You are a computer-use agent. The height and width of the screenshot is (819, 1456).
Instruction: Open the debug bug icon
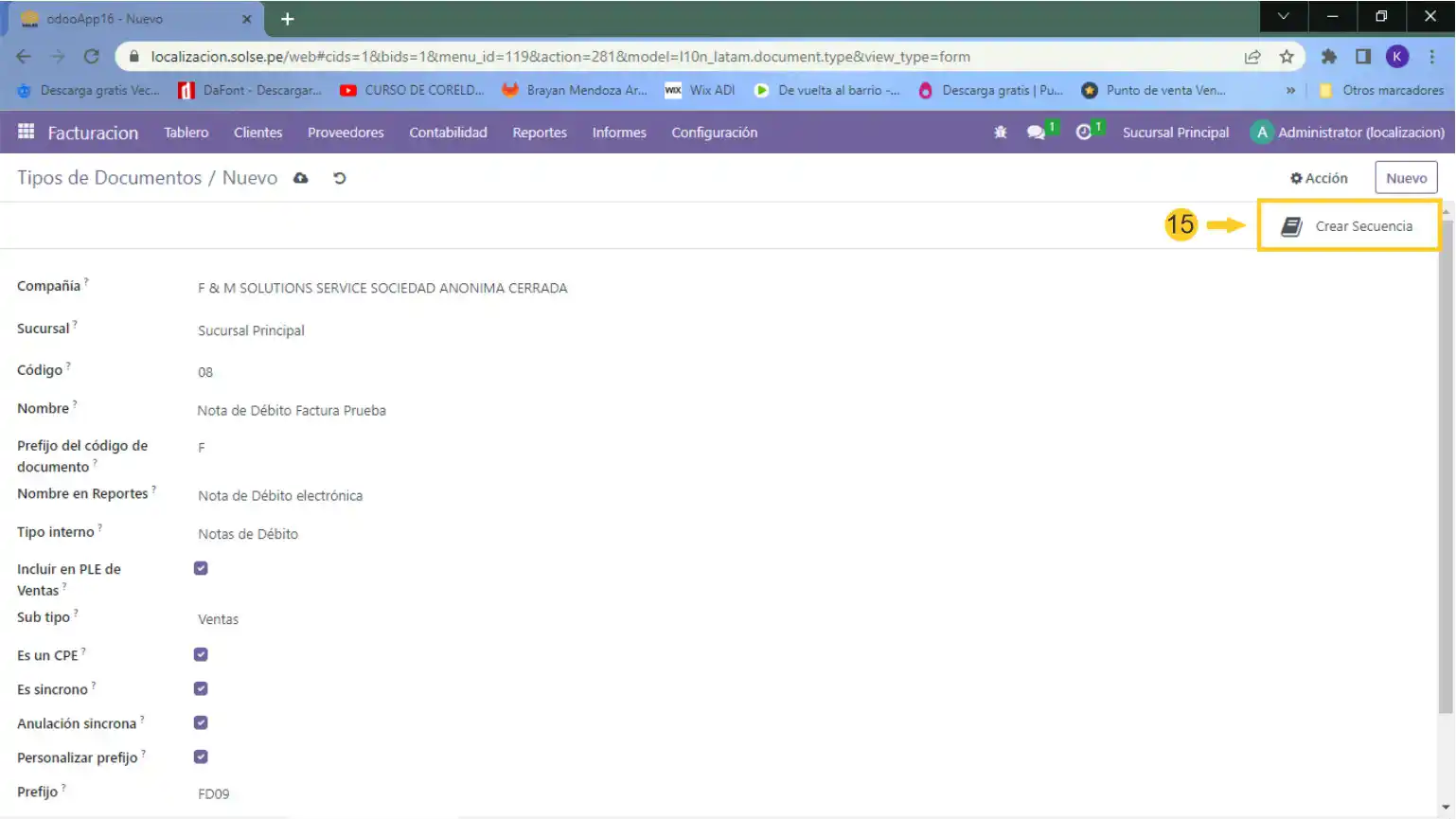[x=1001, y=133]
